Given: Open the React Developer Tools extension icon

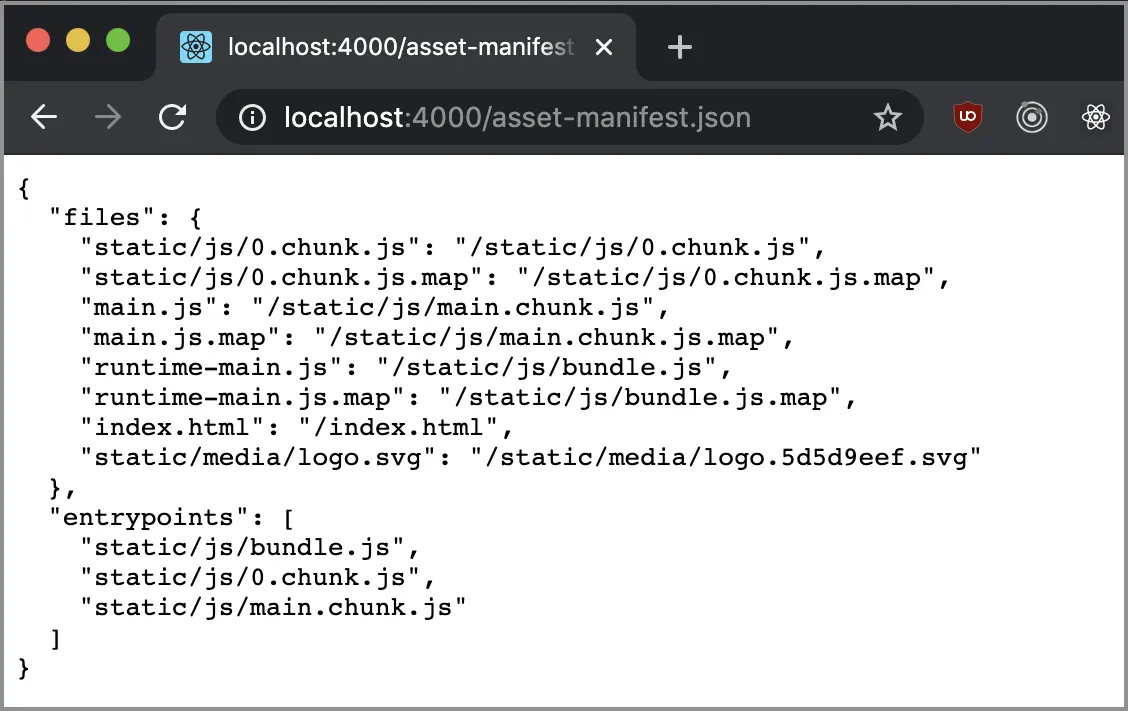Looking at the screenshot, I should (1096, 117).
